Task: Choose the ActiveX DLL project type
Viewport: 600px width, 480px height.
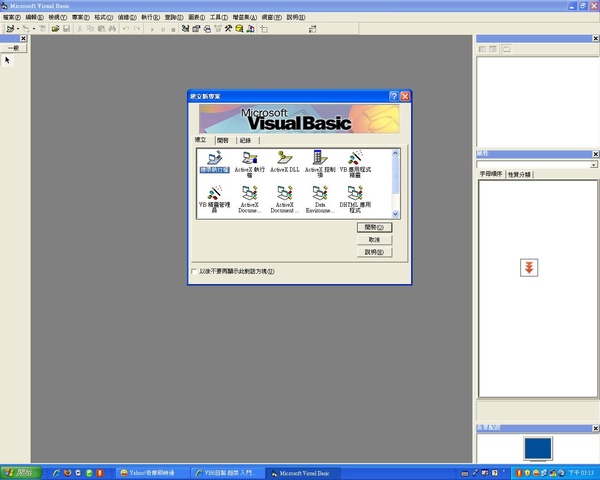Action: 285,162
